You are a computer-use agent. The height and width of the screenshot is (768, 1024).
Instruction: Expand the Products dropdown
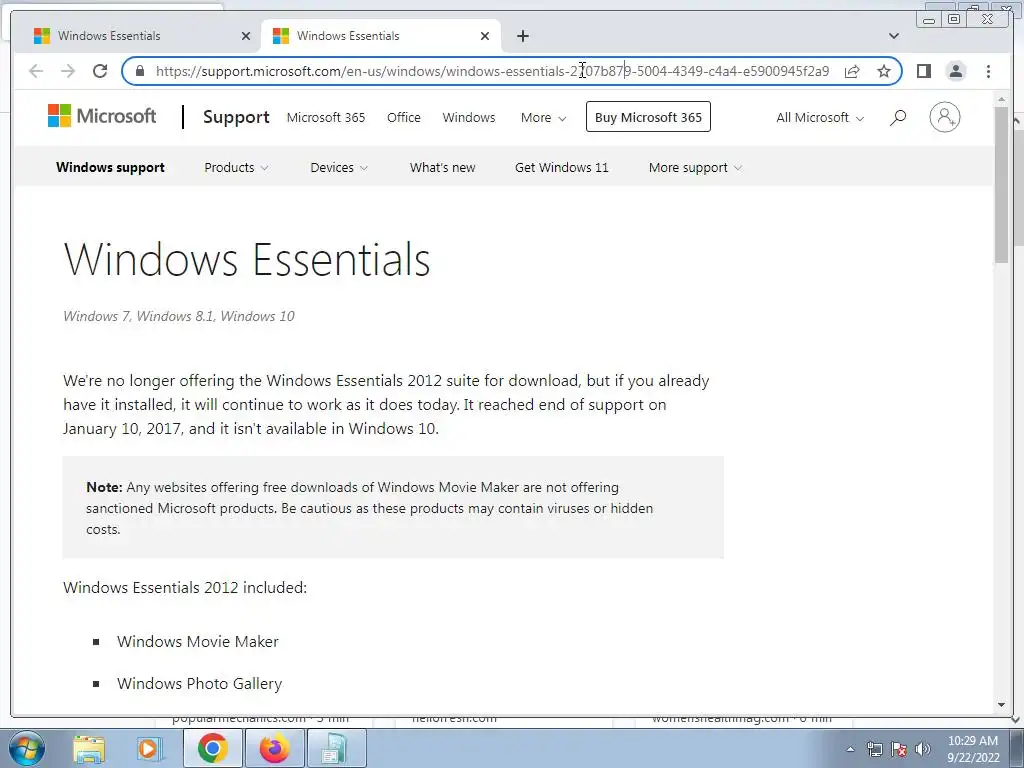[236, 167]
